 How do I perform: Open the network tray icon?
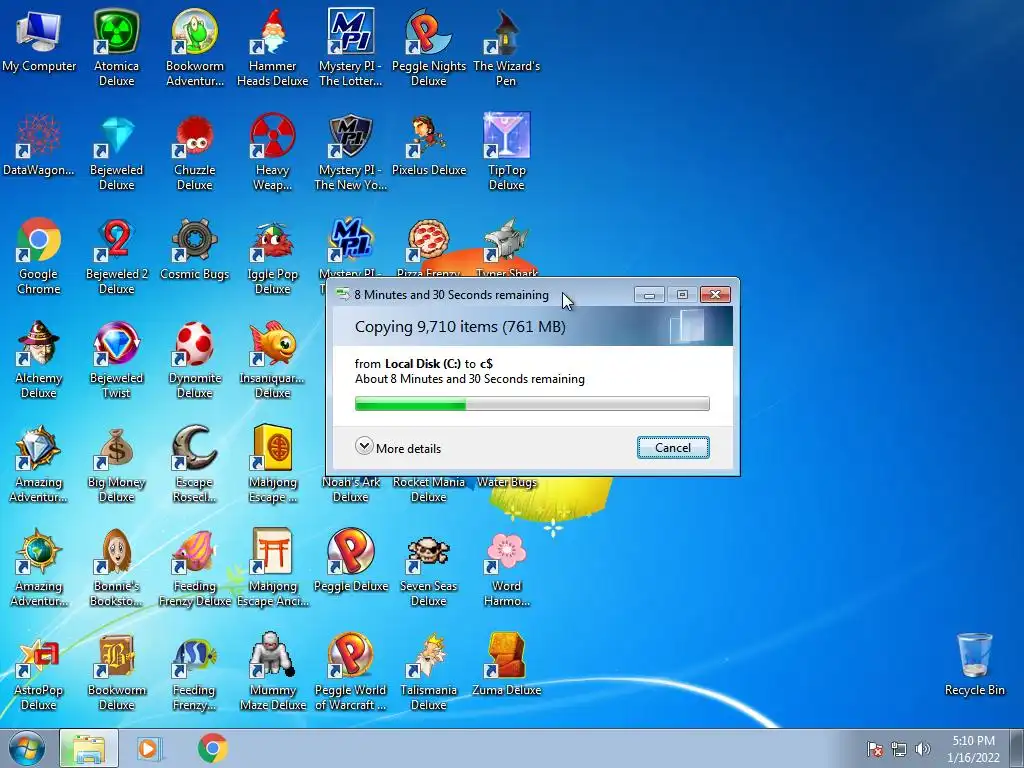(899, 749)
